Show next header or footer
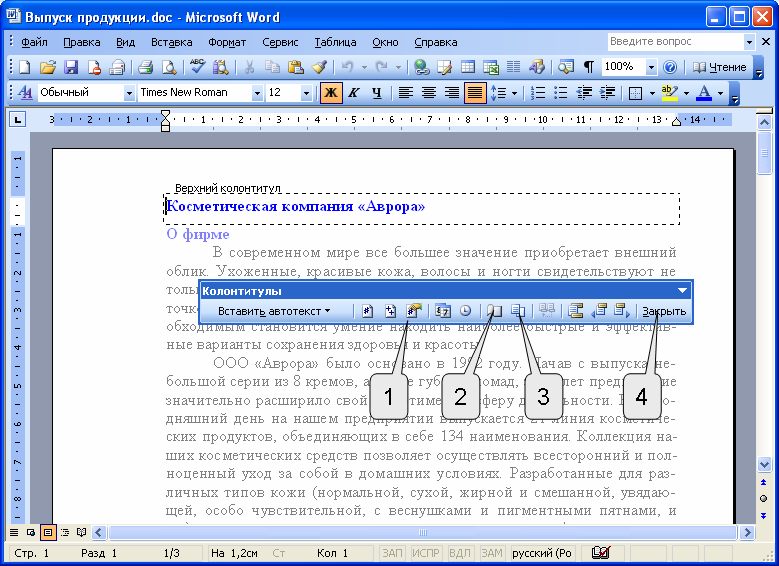This screenshot has height=566, width=779. point(622,311)
